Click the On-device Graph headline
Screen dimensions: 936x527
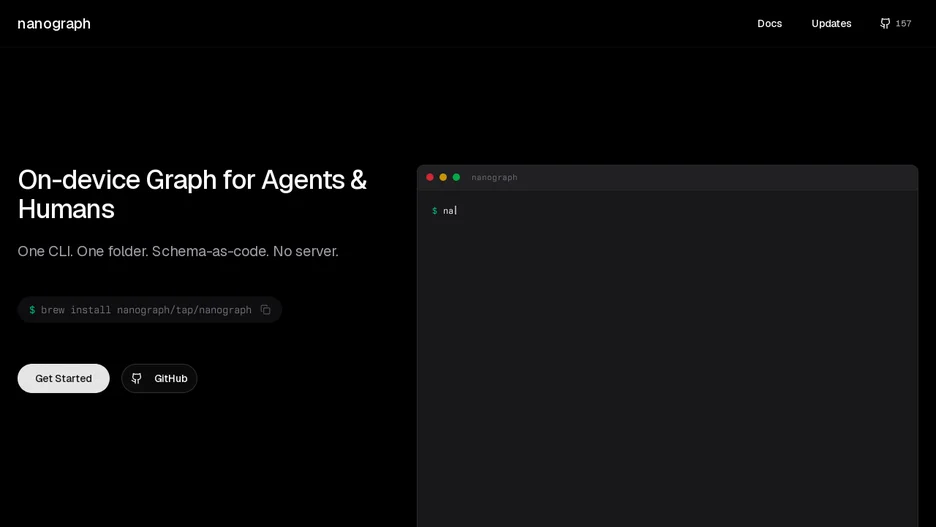[x=192, y=195]
